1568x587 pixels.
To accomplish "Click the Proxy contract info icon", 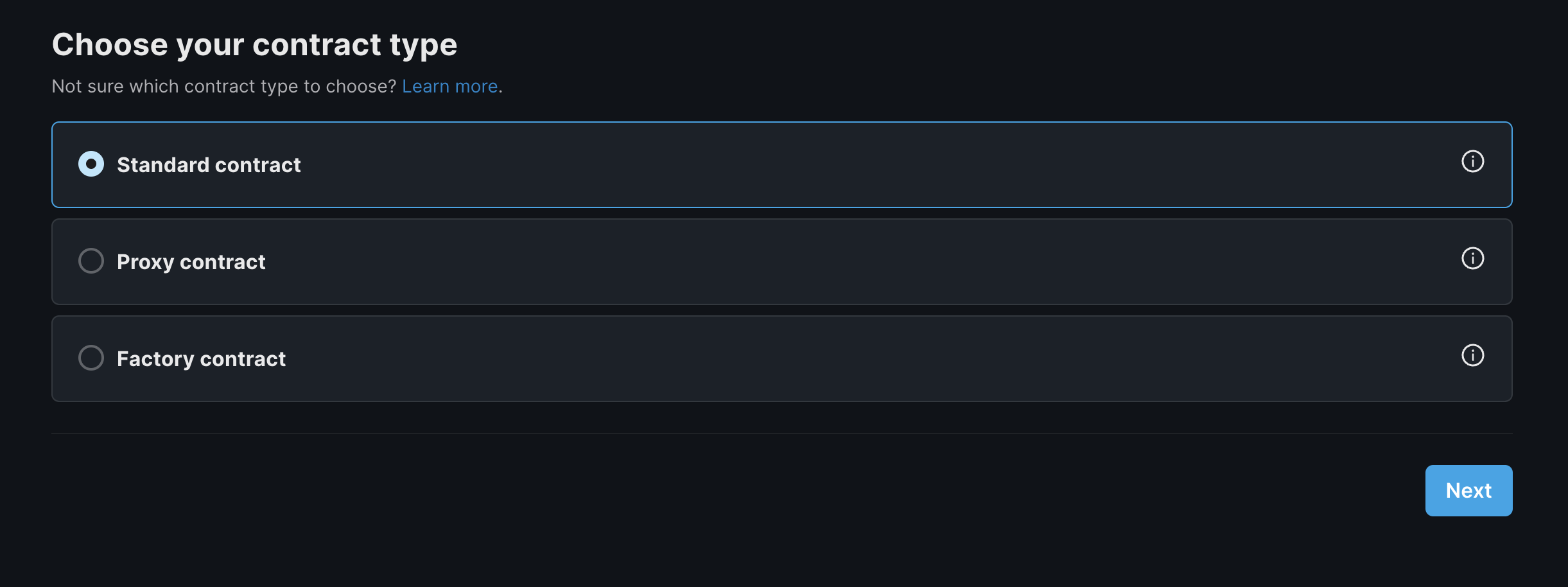I will click(1472, 258).
